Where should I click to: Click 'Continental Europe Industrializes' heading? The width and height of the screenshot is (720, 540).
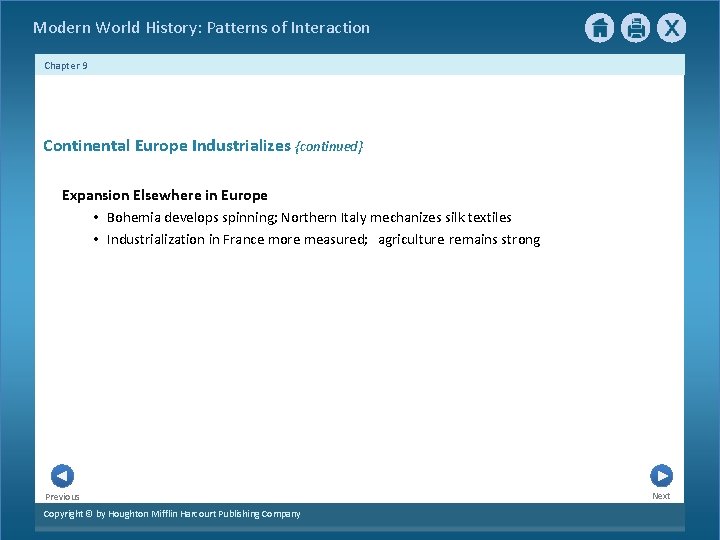[x=167, y=146]
